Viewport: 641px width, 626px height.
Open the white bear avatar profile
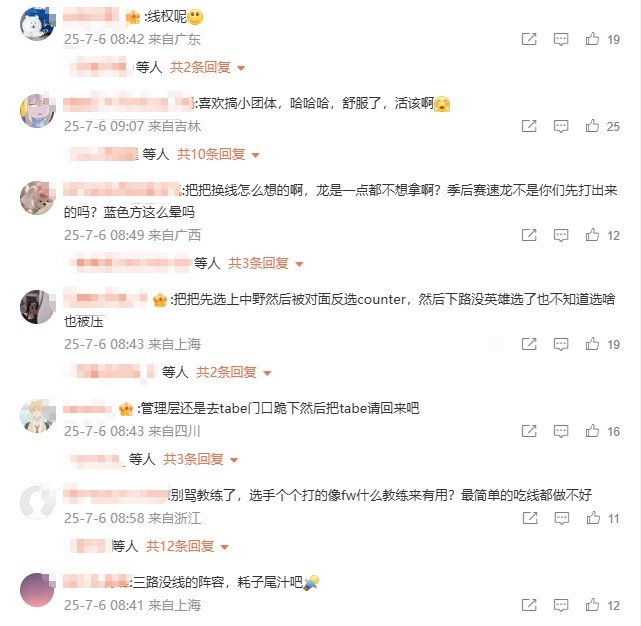37,24
